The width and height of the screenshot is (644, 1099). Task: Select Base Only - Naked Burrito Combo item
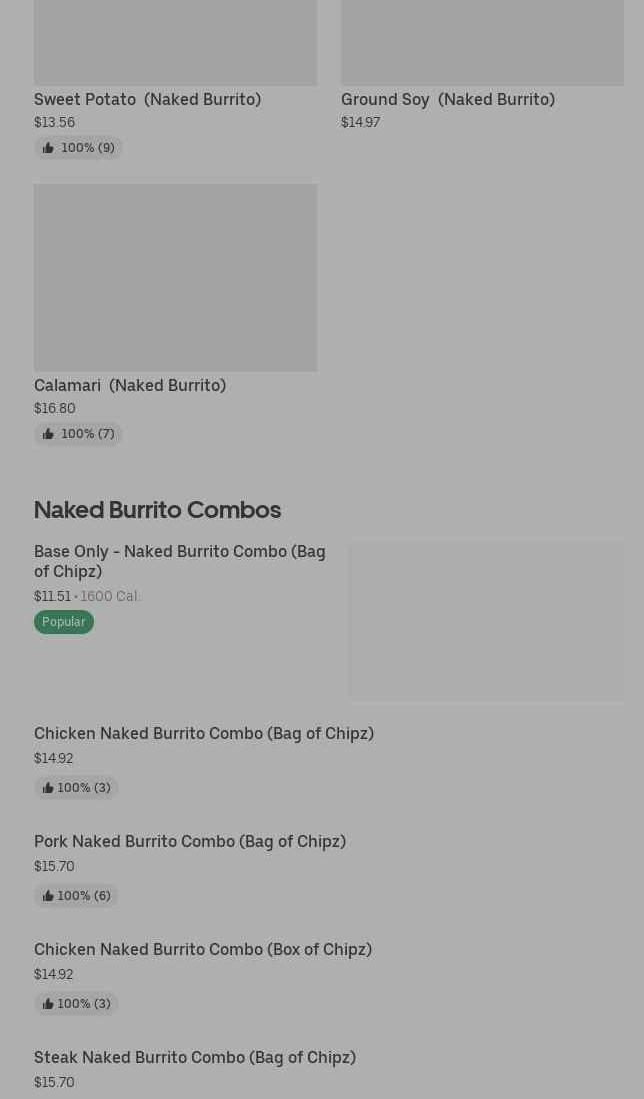pos(180,561)
